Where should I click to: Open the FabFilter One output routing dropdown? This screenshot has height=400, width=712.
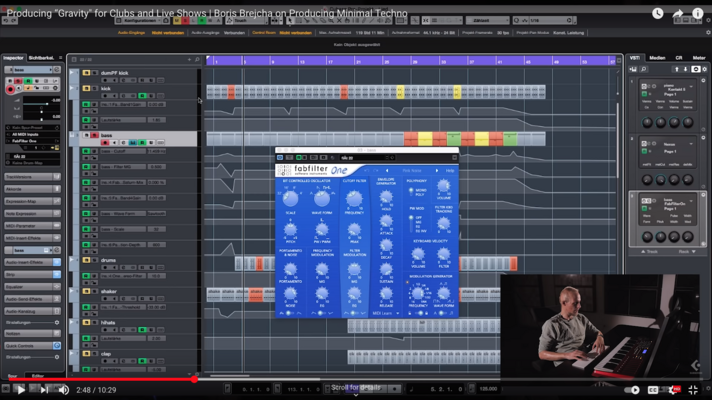click(32, 141)
